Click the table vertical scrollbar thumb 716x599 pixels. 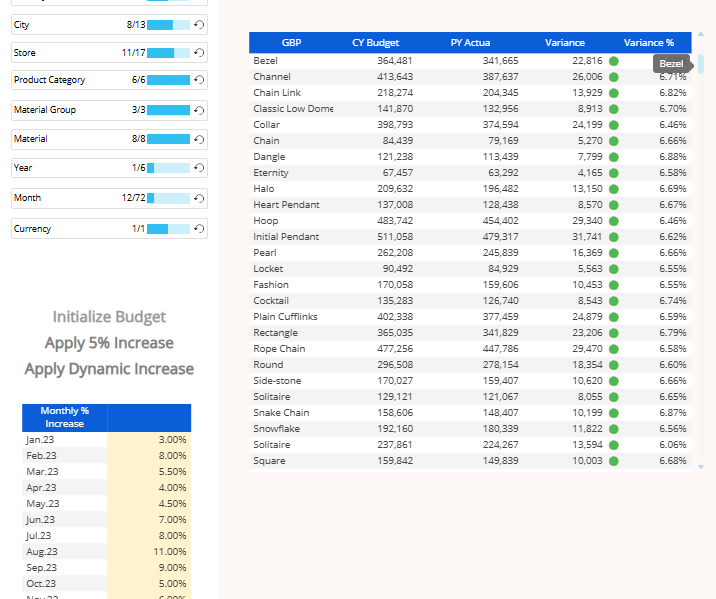click(x=701, y=64)
